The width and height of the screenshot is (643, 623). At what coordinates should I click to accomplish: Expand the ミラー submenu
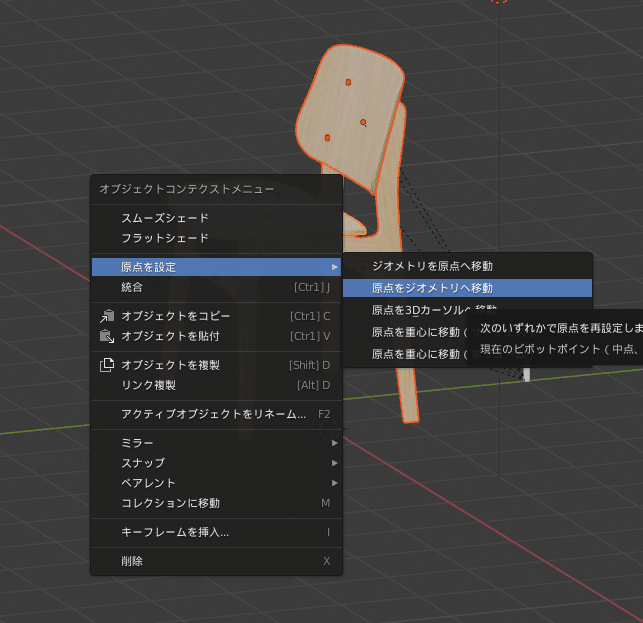pyautogui.click(x=216, y=443)
